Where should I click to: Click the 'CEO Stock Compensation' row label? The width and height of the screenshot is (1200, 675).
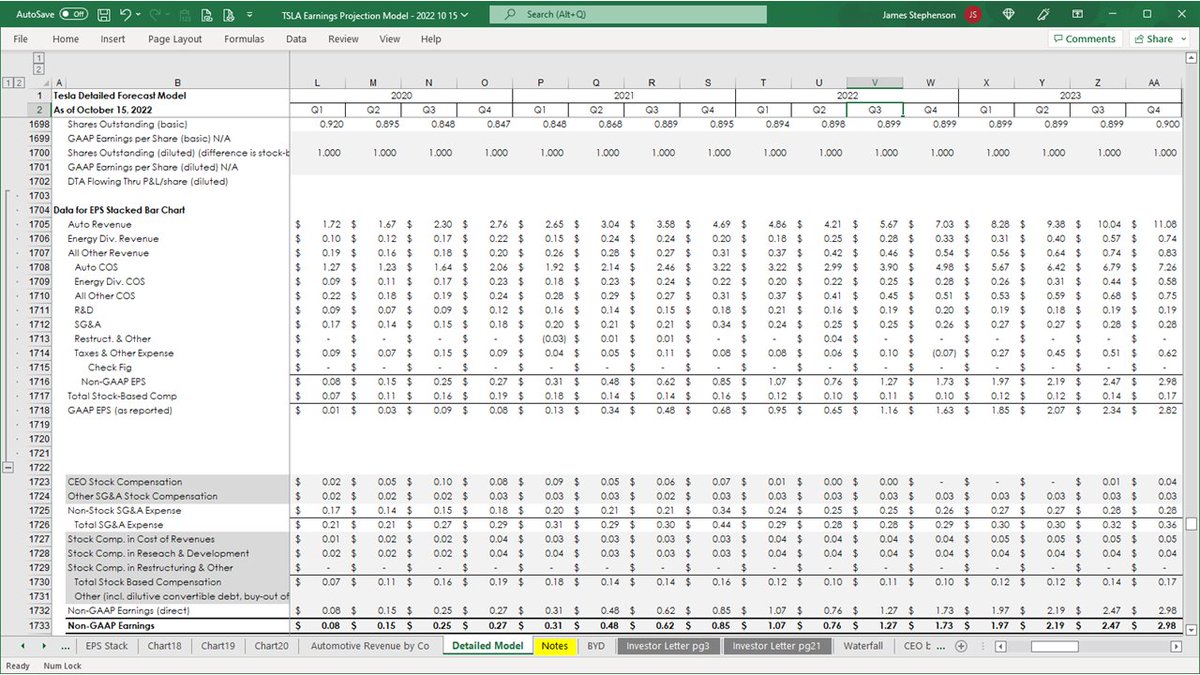click(125, 482)
